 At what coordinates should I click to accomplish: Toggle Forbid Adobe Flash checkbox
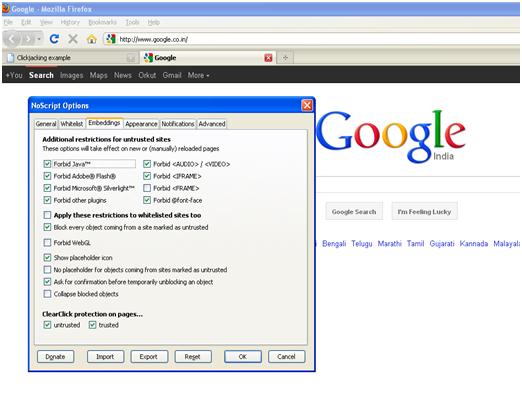point(47,176)
